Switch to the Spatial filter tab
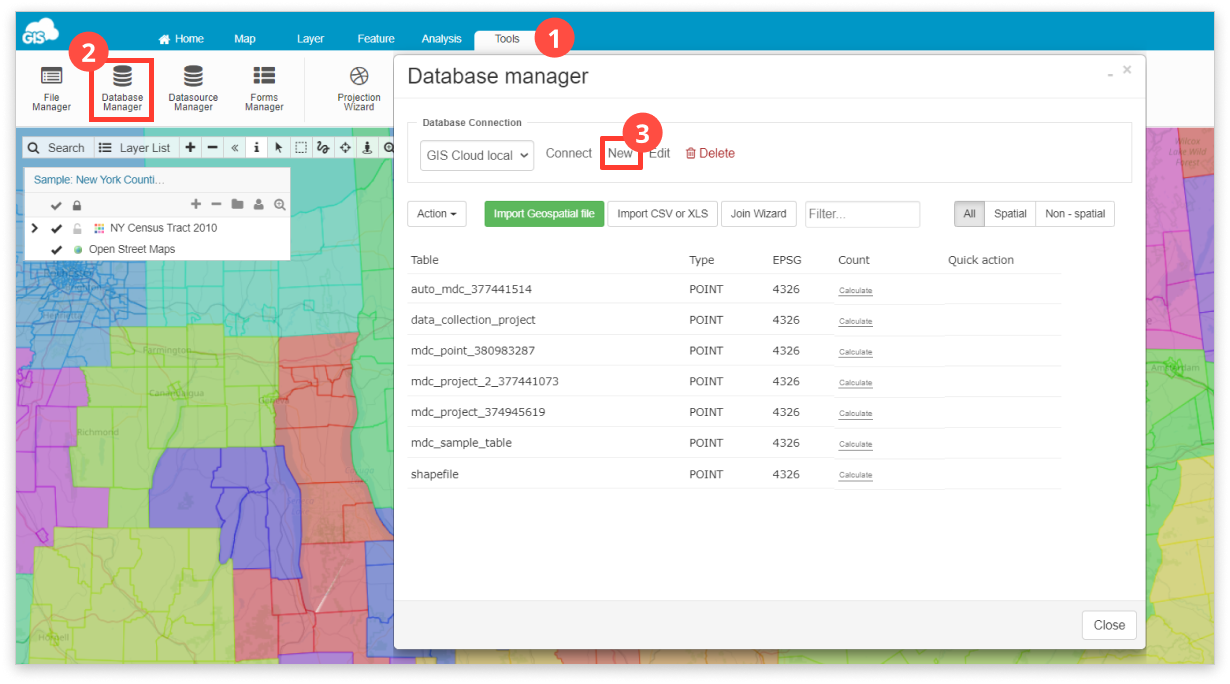This screenshot has height=684, width=1230. (x=1010, y=213)
